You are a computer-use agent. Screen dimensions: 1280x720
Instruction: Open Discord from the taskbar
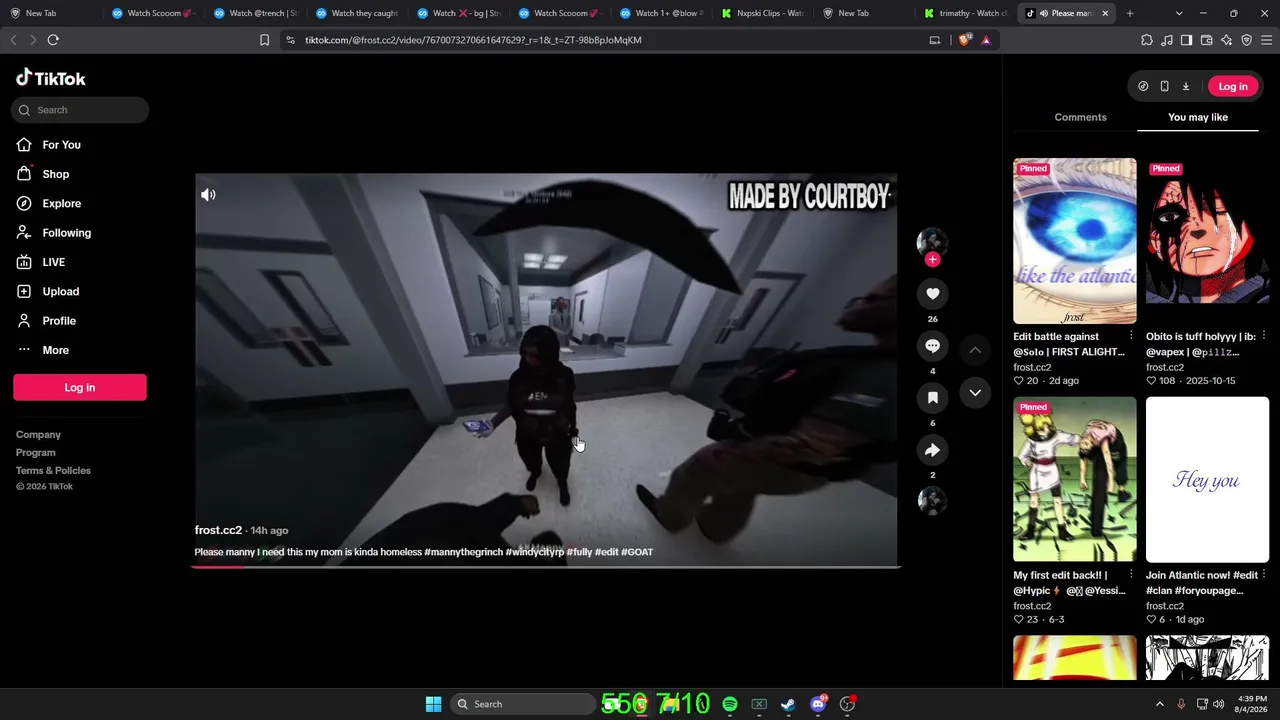(x=818, y=704)
